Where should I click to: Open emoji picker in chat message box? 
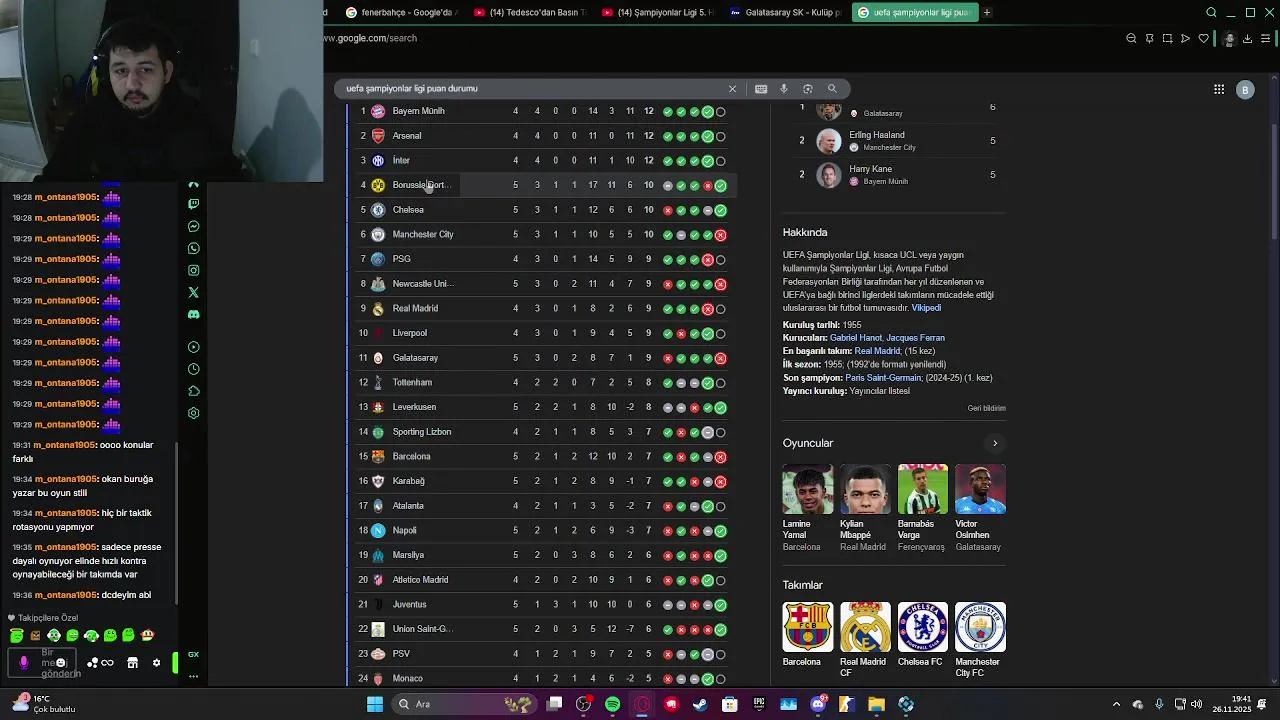(x=61, y=662)
